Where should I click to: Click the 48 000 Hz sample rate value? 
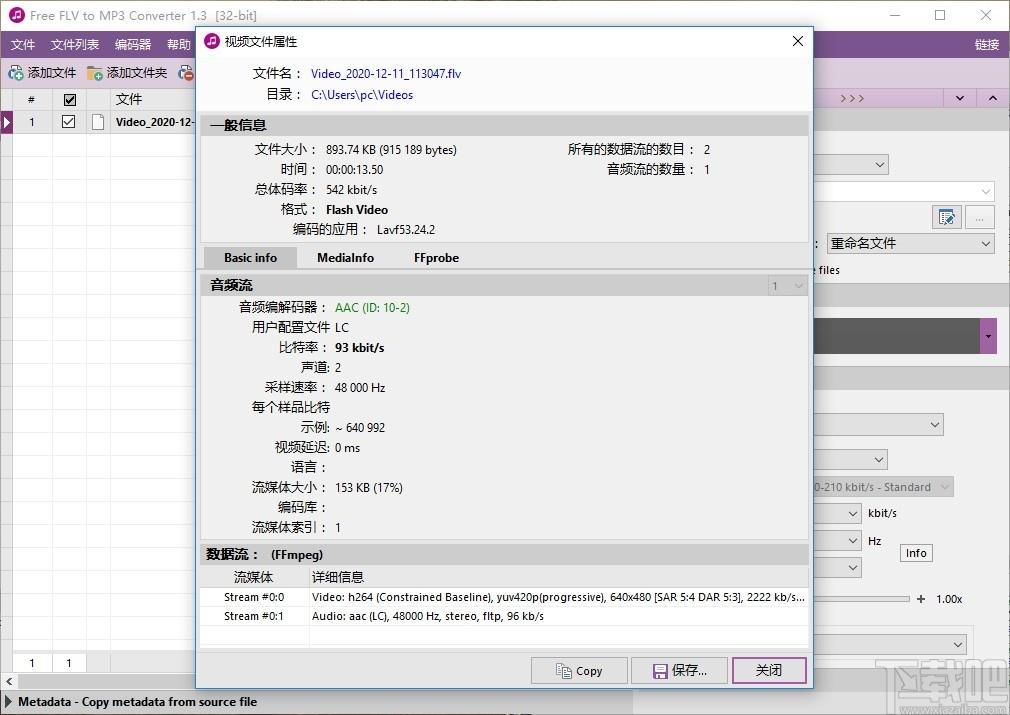click(x=360, y=388)
